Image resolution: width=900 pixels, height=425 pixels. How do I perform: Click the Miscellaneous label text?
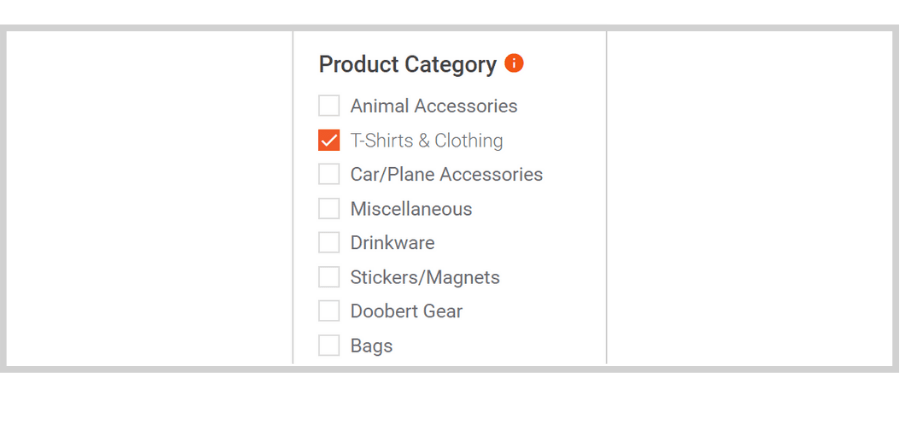pyautogui.click(x=411, y=208)
